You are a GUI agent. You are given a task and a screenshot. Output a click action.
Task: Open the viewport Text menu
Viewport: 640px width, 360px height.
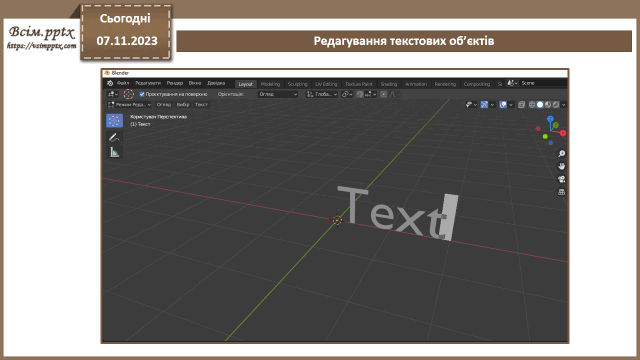point(201,105)
